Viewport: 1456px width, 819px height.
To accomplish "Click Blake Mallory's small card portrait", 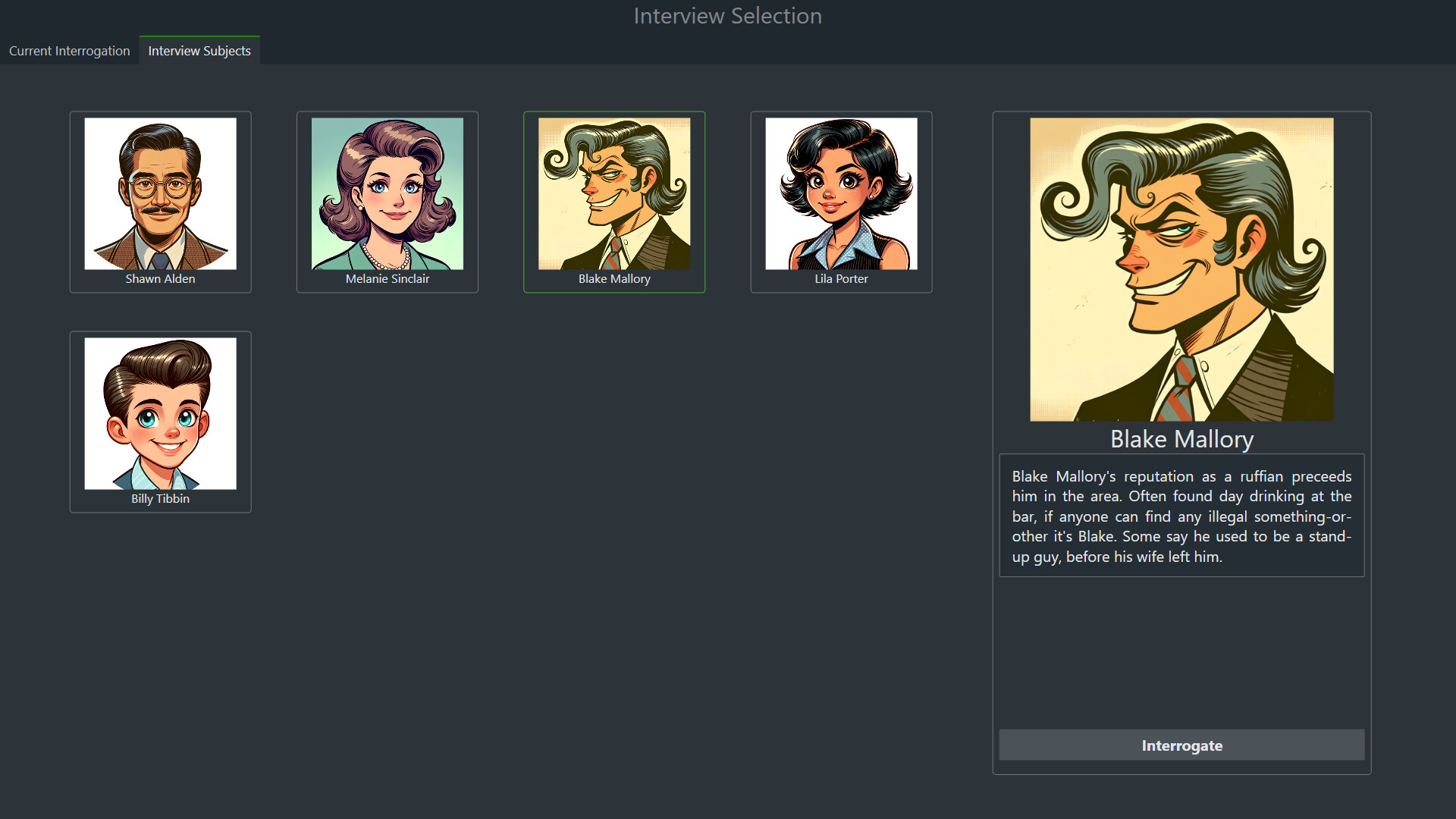I will 614,193.
